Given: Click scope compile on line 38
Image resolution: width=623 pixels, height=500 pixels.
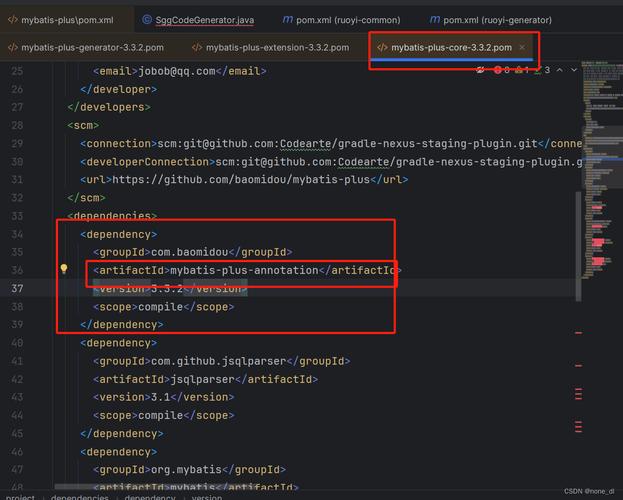Looking at the screenshot, I should 163,307.
